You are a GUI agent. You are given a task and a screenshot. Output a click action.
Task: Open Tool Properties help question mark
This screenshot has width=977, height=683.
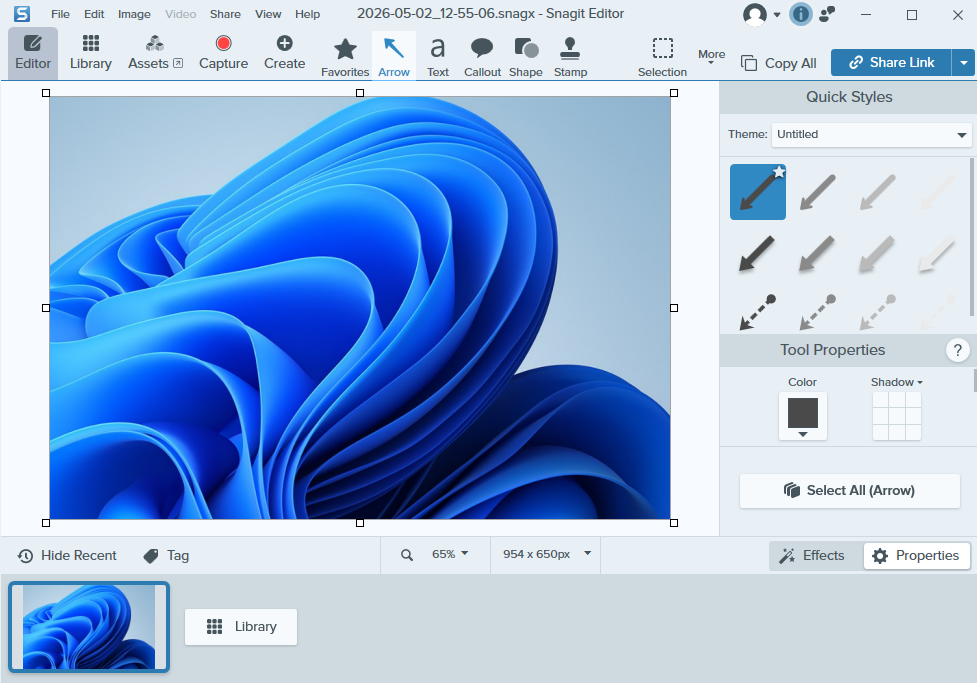[x=958, y=350]
